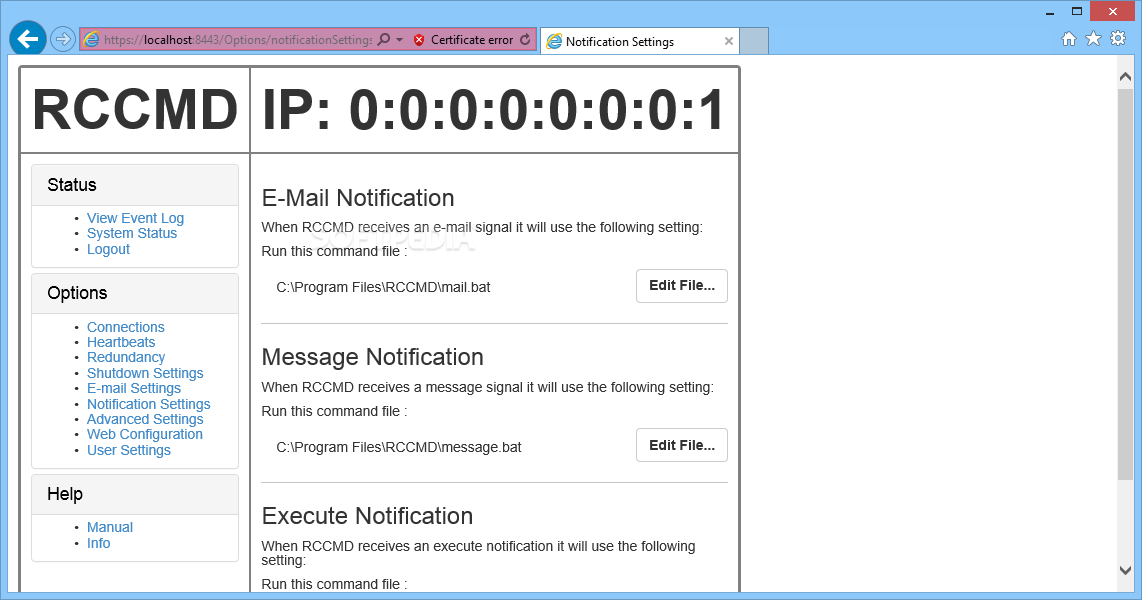
Task: Click the Certificate error label
Action: pyautogui.click(x=472, y=40)
